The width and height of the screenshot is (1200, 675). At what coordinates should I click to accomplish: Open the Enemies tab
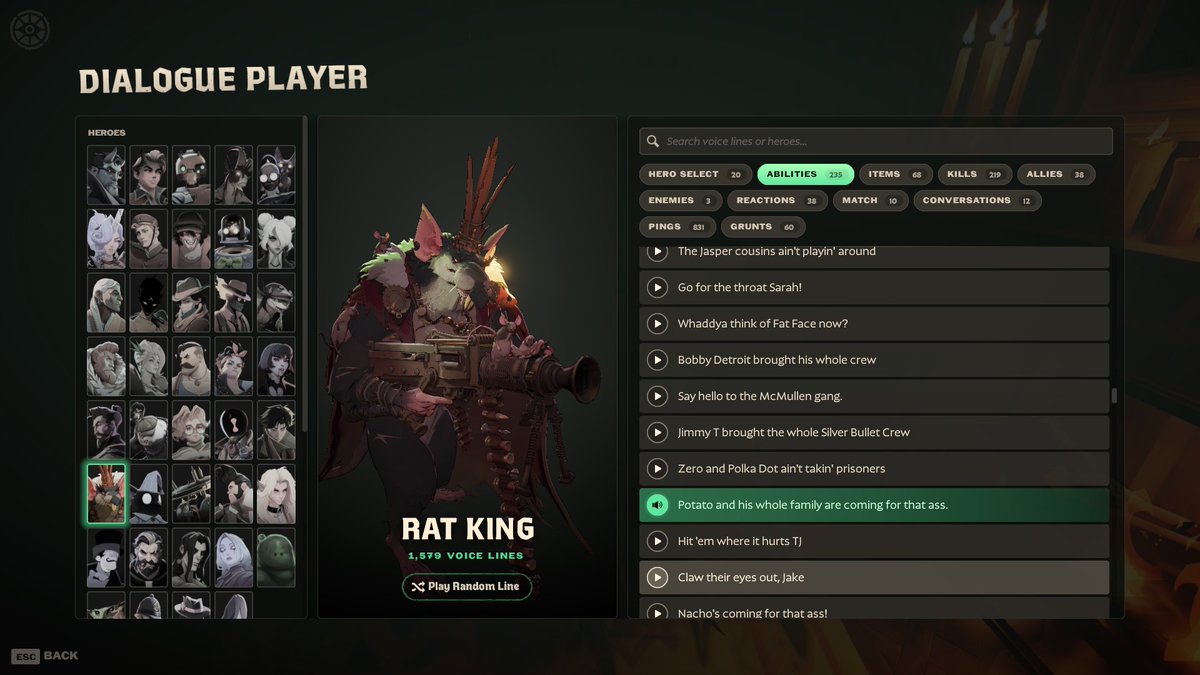680,201
